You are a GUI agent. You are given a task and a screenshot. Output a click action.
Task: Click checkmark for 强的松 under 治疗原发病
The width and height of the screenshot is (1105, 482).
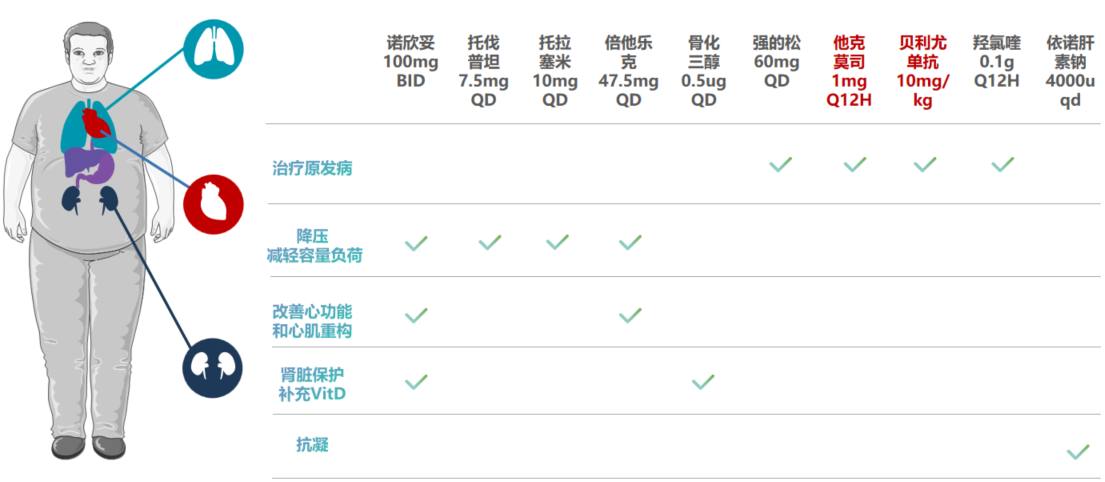(x=781, y=164)
